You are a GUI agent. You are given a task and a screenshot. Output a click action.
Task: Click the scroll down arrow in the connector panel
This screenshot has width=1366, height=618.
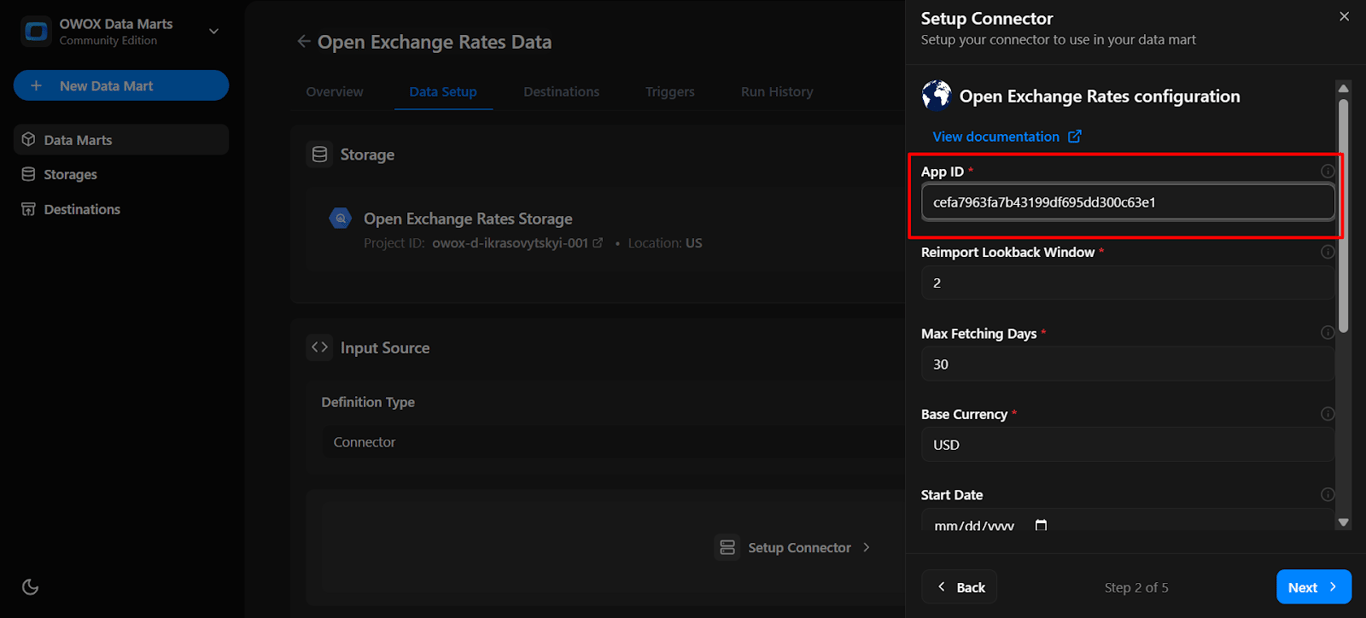(x=1344, y=521)
